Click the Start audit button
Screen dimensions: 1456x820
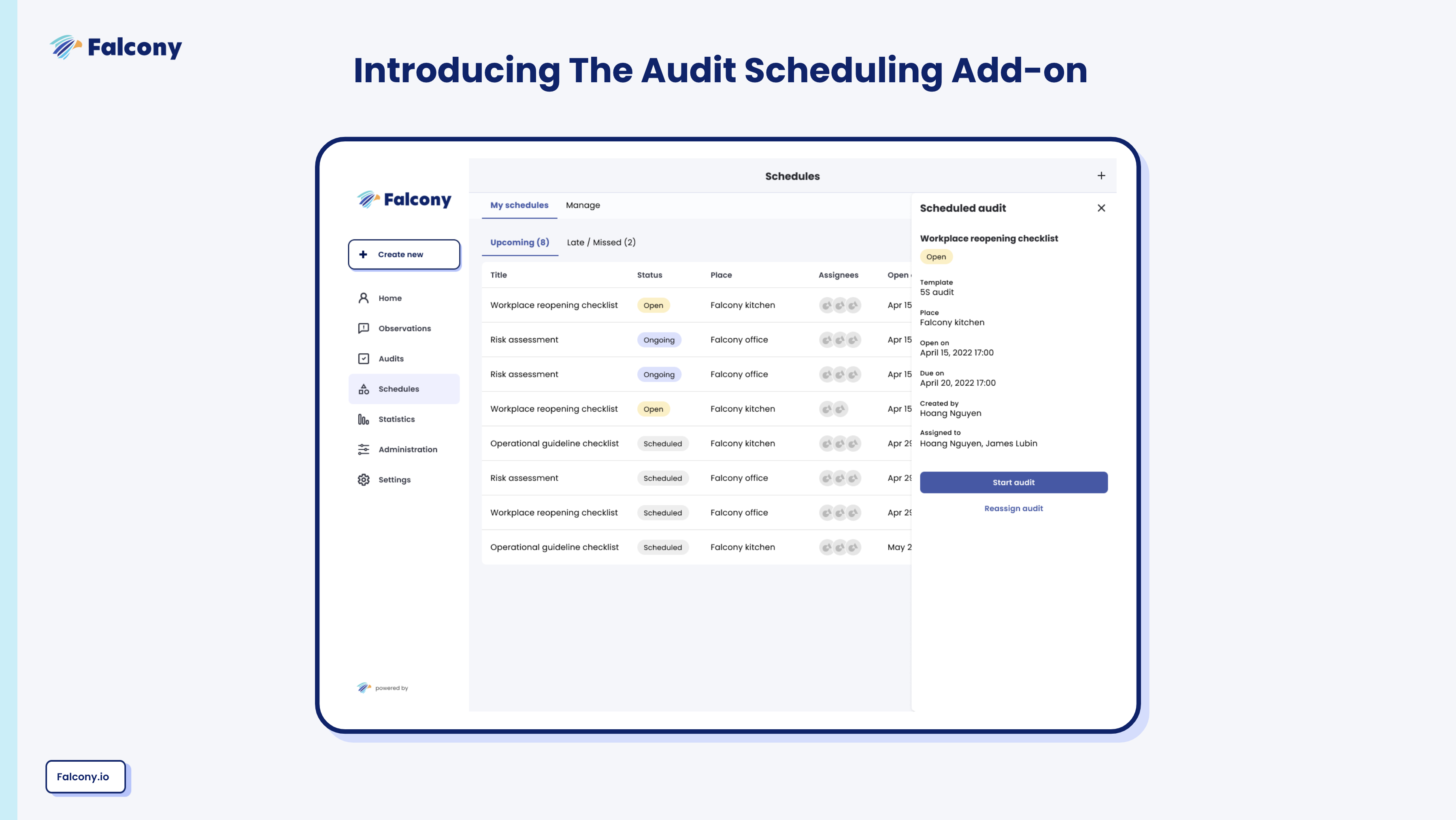point(1013,482)
